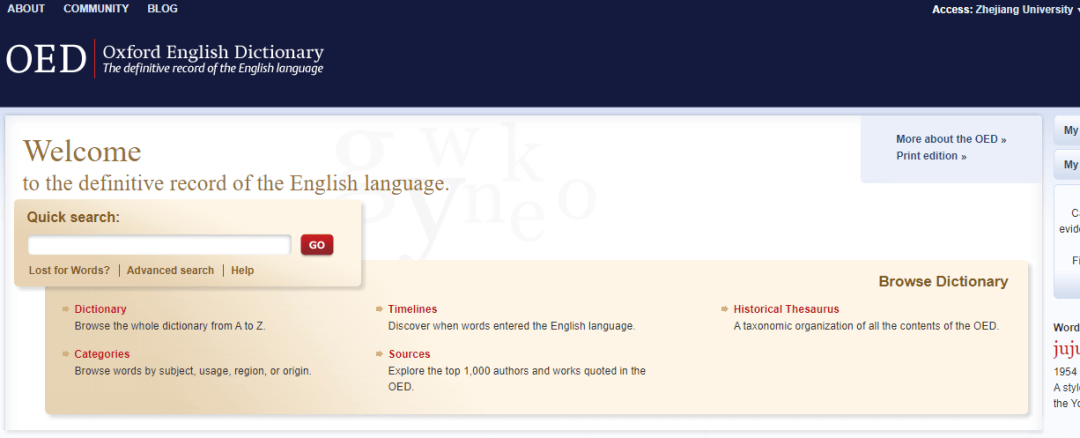1080x438 pixels.
Task: Open the COMMUNITY menu item
Action: pyautogui.click(x=96, y=9)
